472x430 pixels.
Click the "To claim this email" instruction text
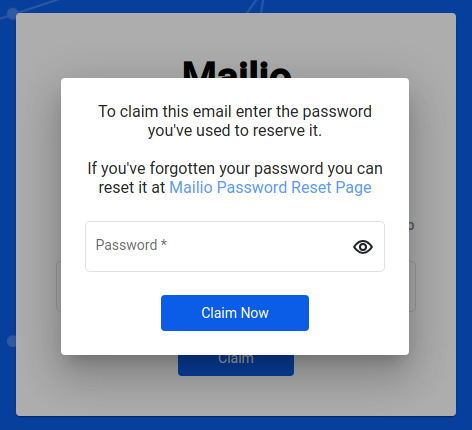pos(235,121)
